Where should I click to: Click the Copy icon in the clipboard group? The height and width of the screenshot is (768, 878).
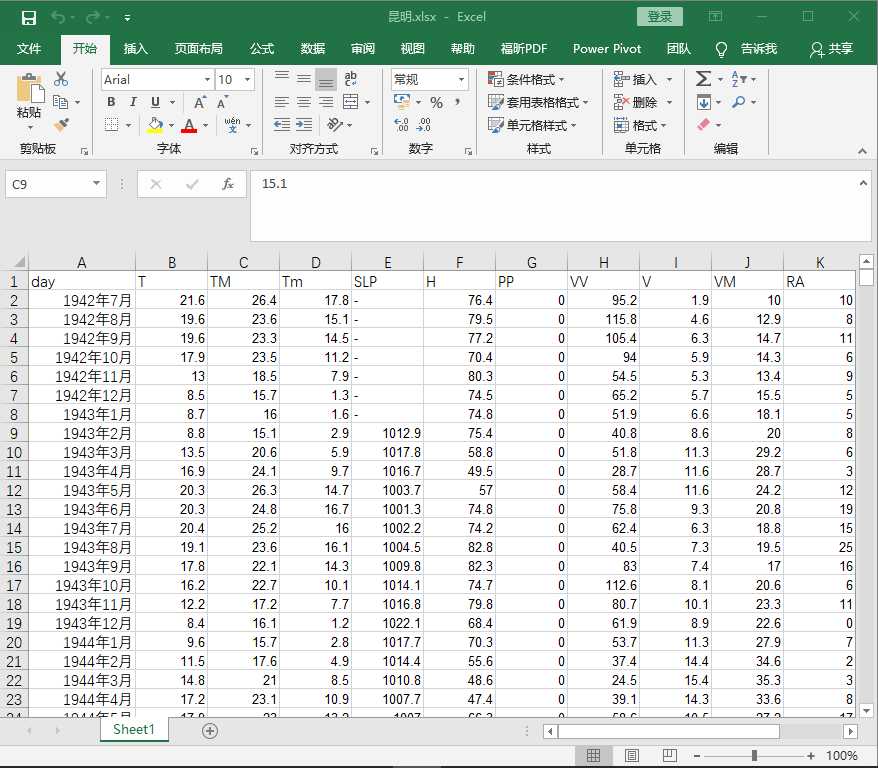tap(60, 102)
